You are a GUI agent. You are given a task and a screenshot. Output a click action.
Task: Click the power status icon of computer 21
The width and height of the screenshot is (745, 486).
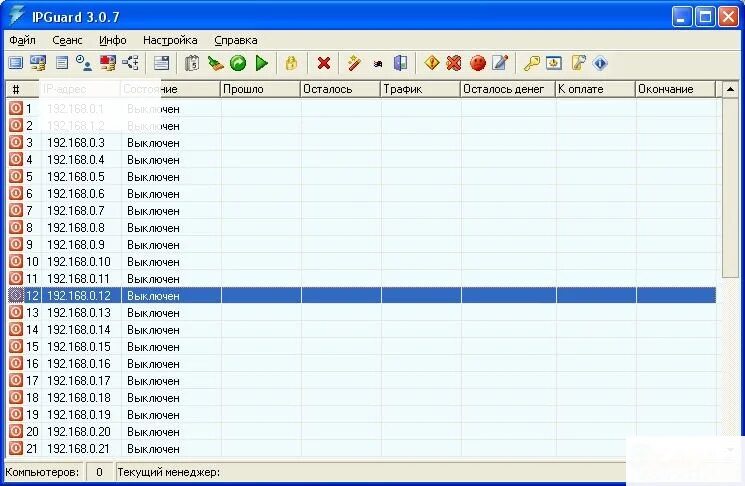[x=16, y=448]
